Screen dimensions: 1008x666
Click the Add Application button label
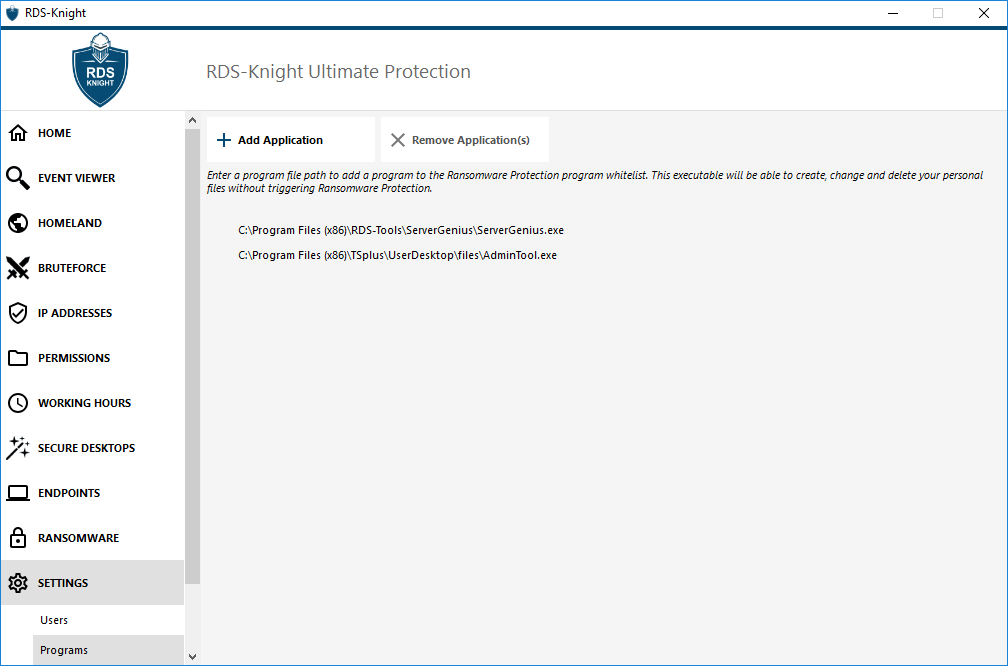point(280,140)
